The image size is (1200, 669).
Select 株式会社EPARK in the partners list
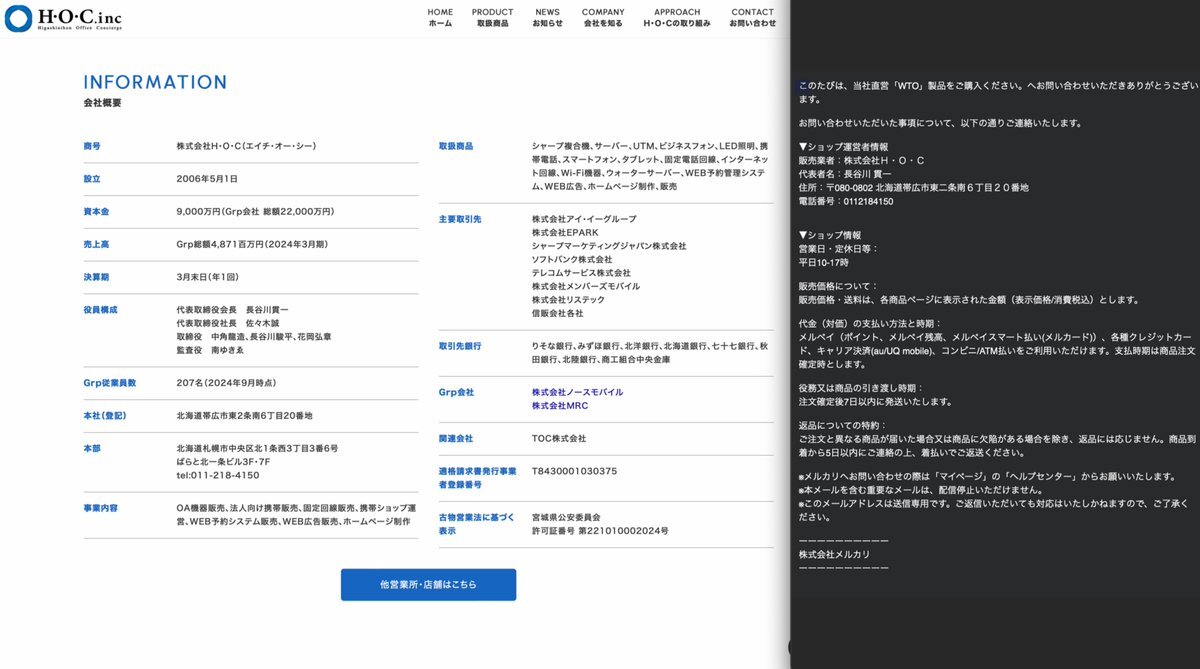point(565,232)
